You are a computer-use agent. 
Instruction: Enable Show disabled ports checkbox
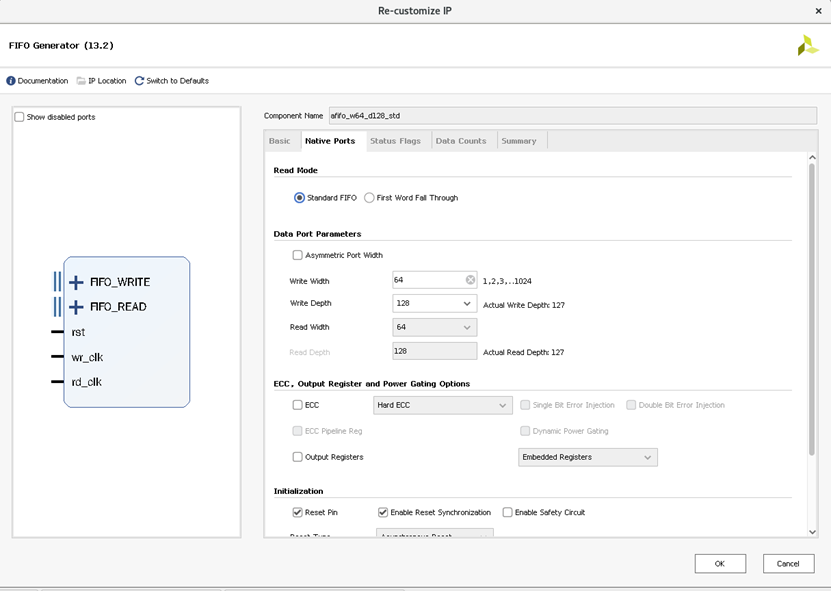[x=20, y=117]
